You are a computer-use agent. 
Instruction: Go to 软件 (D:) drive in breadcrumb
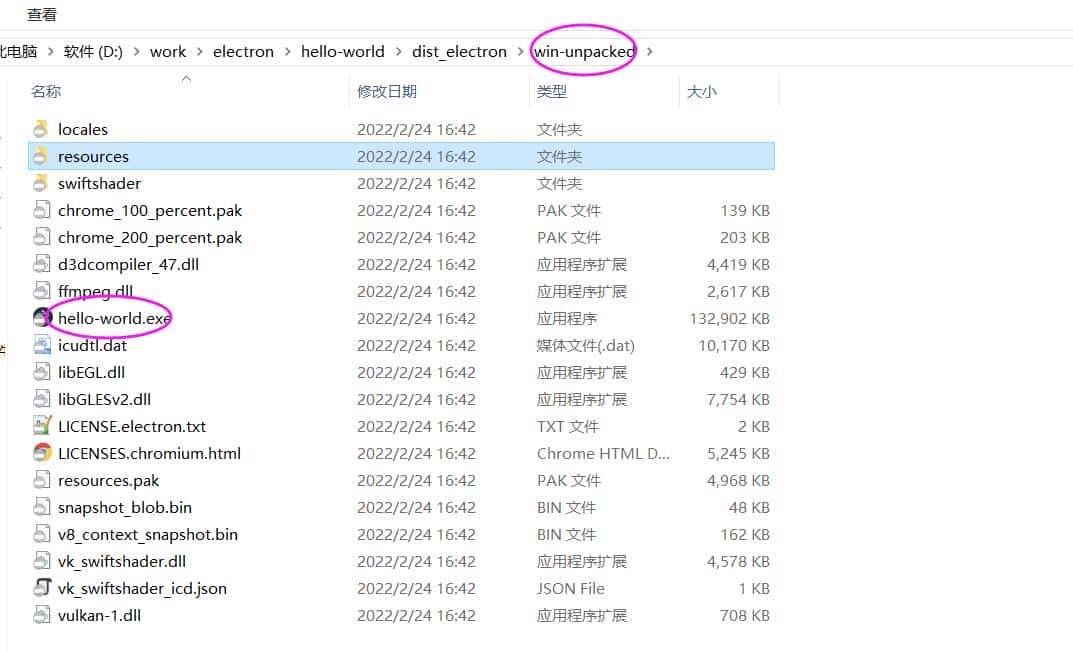point(93,52)
